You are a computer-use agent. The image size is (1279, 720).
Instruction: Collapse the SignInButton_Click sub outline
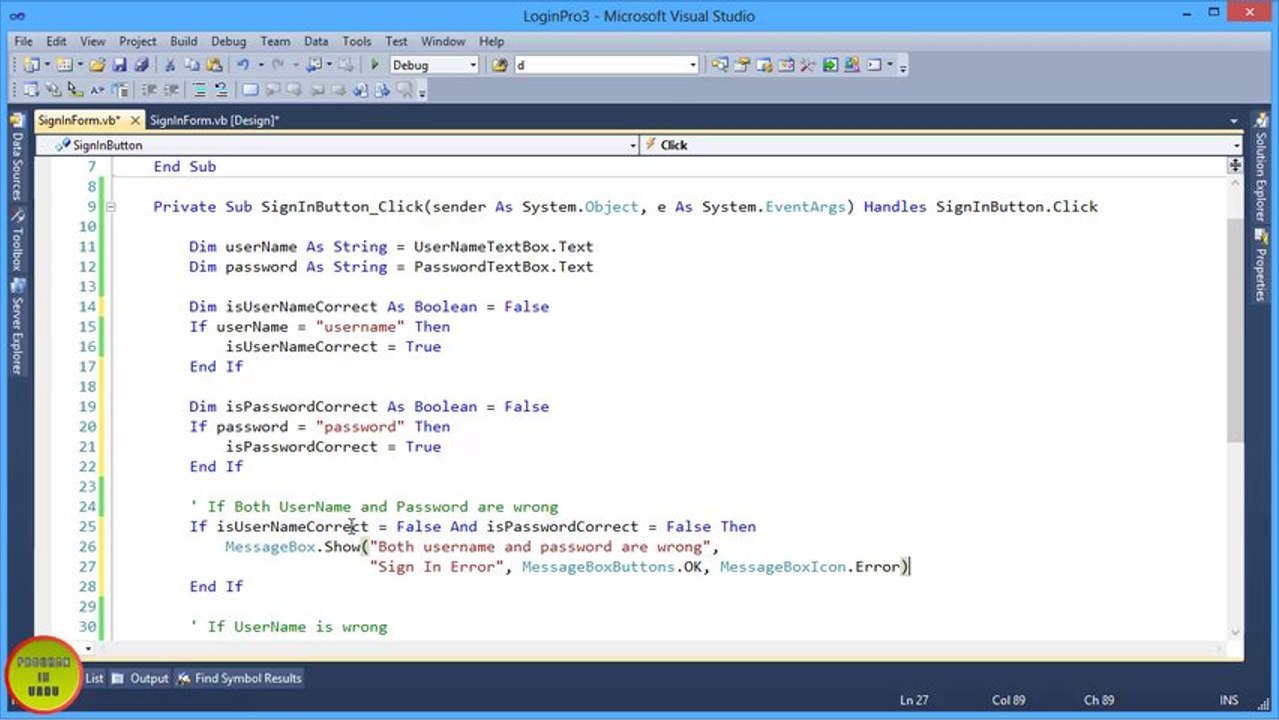pos(111,207)
